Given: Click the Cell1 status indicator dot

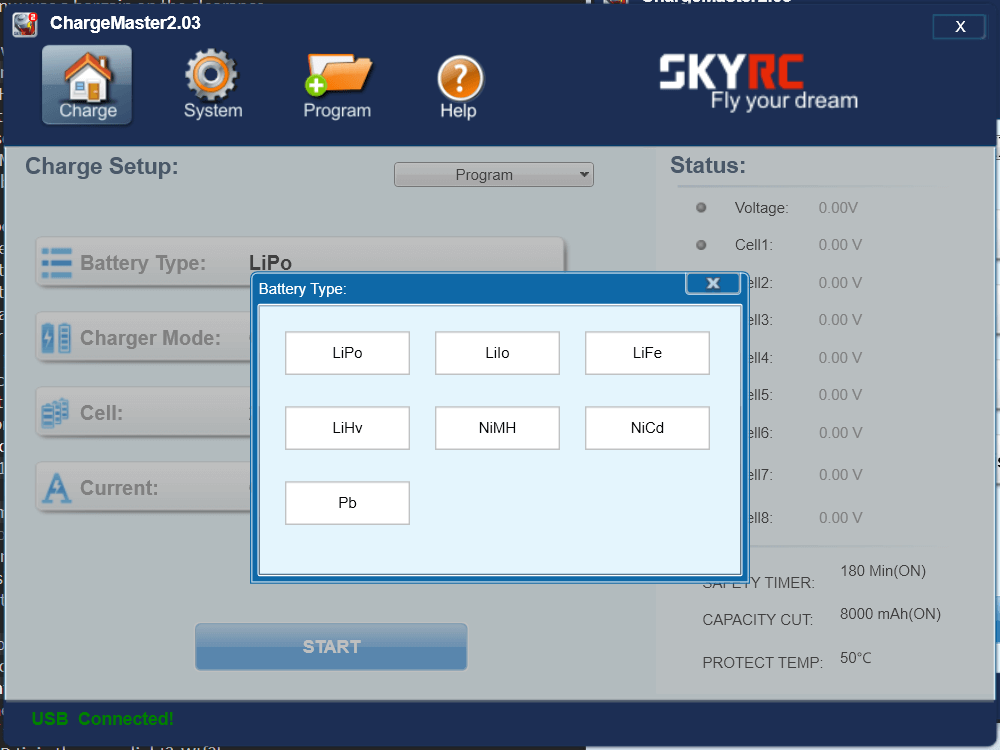Looking at the screenshot, I should (700, 245).
